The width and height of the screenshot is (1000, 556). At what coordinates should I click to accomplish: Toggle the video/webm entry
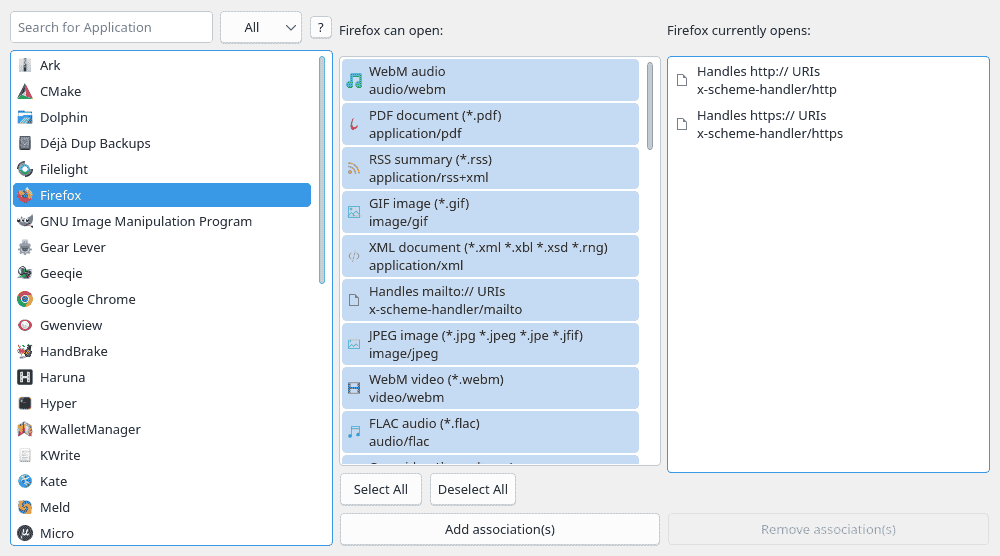click(x=490, y=388)
